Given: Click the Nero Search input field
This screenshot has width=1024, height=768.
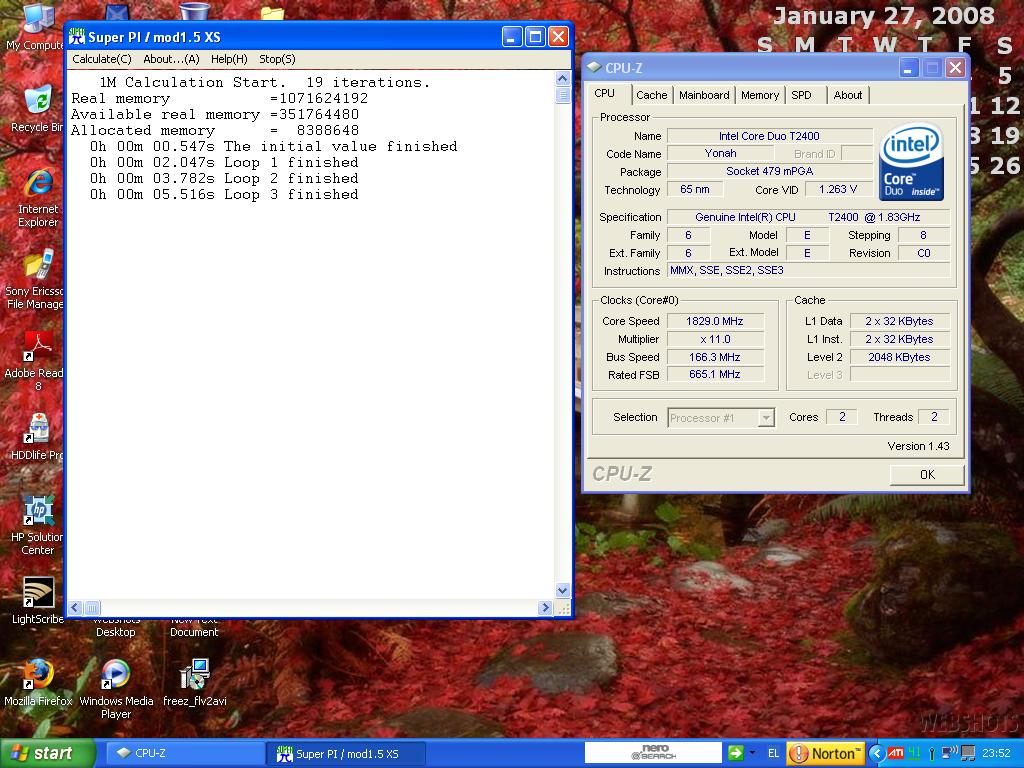Looking at the screenshot, I should coord(653,753).
